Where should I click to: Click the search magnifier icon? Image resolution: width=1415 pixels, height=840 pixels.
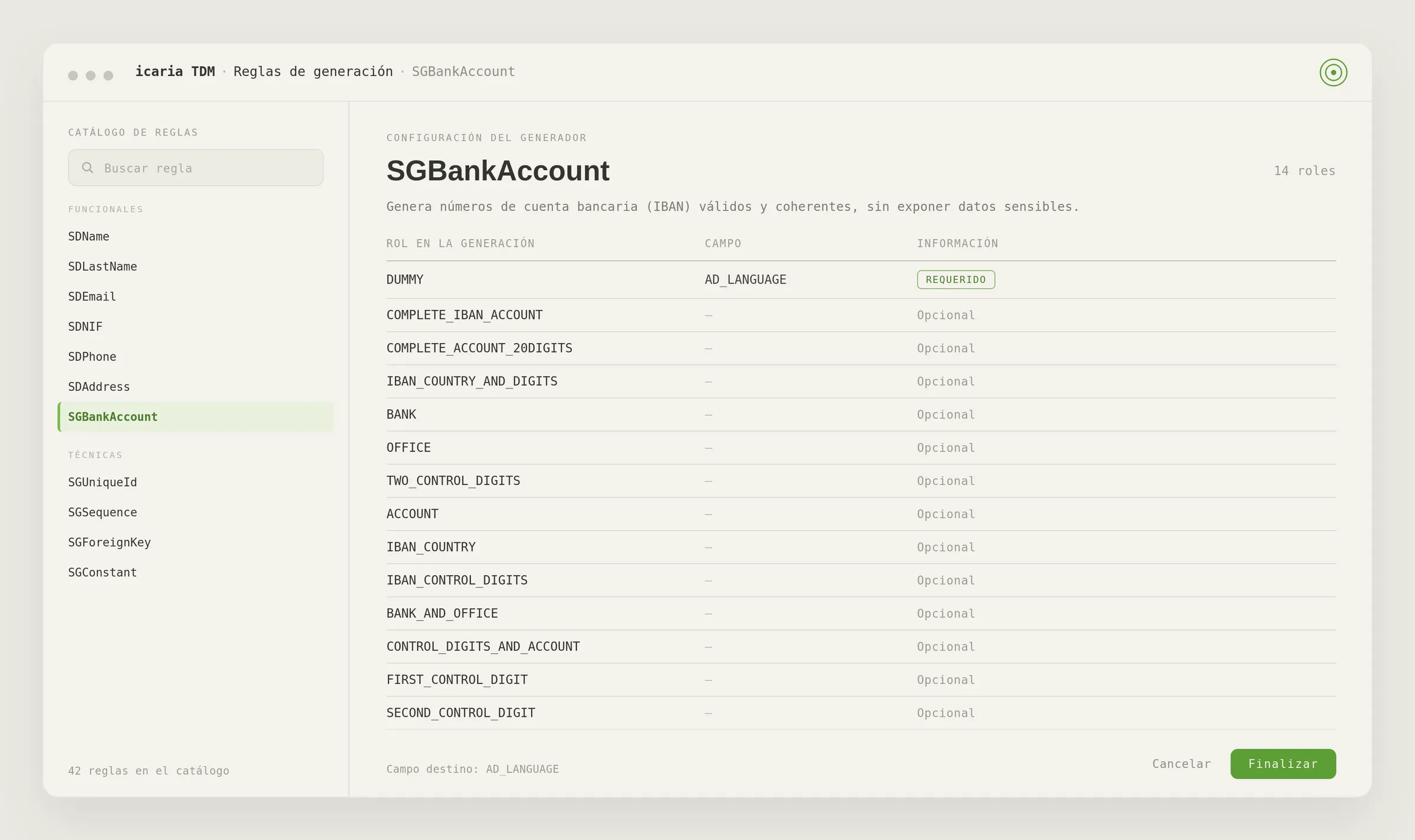87,168
